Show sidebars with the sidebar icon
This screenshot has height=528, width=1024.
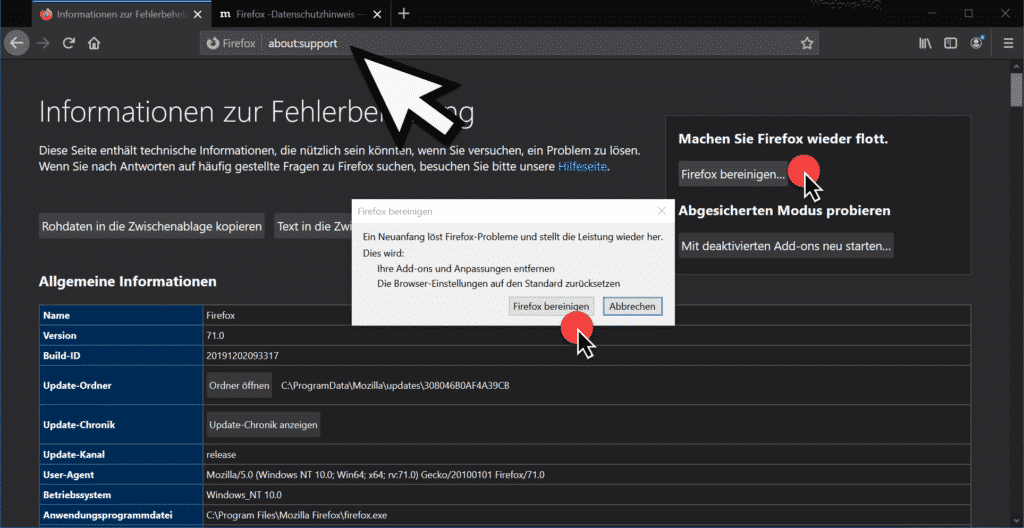click(951, 44)
